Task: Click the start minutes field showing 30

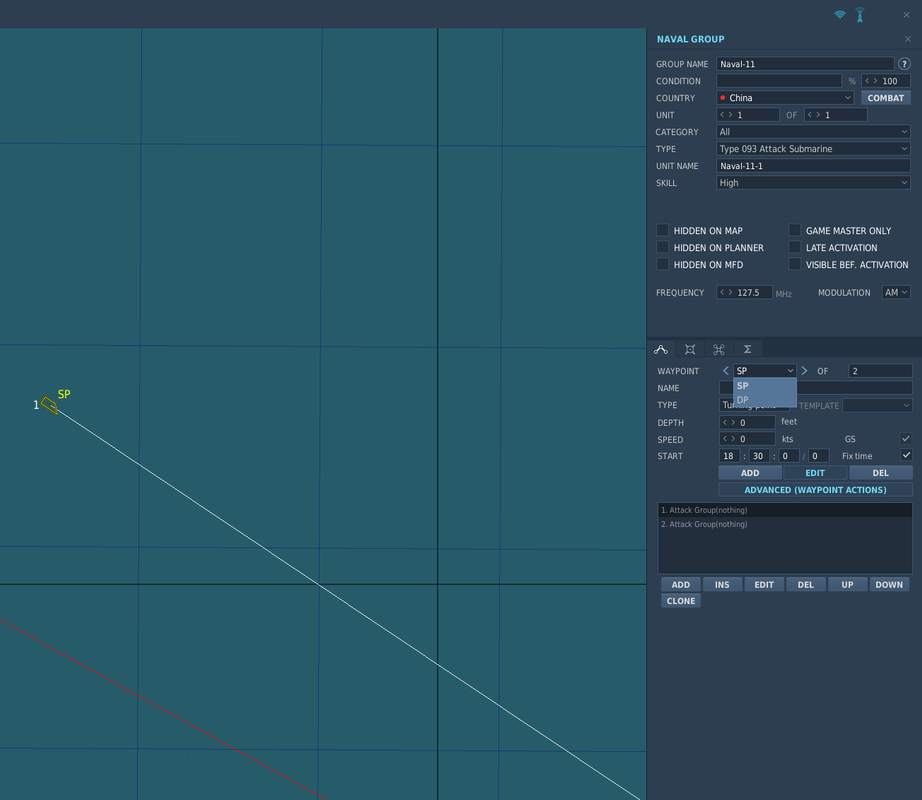Action: [759, 456]
